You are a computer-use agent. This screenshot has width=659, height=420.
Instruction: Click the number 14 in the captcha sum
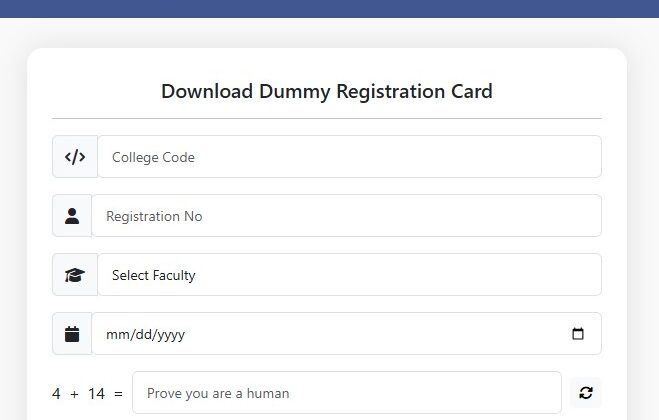pos(96,393)
